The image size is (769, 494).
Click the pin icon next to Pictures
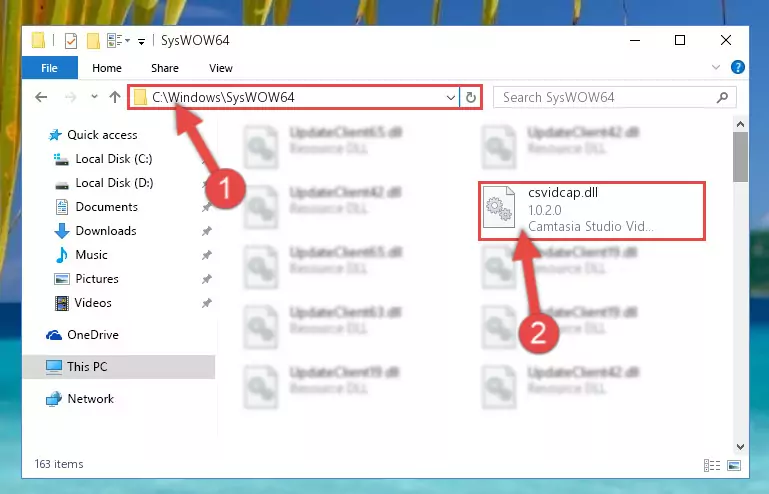(x=206, y=279)
